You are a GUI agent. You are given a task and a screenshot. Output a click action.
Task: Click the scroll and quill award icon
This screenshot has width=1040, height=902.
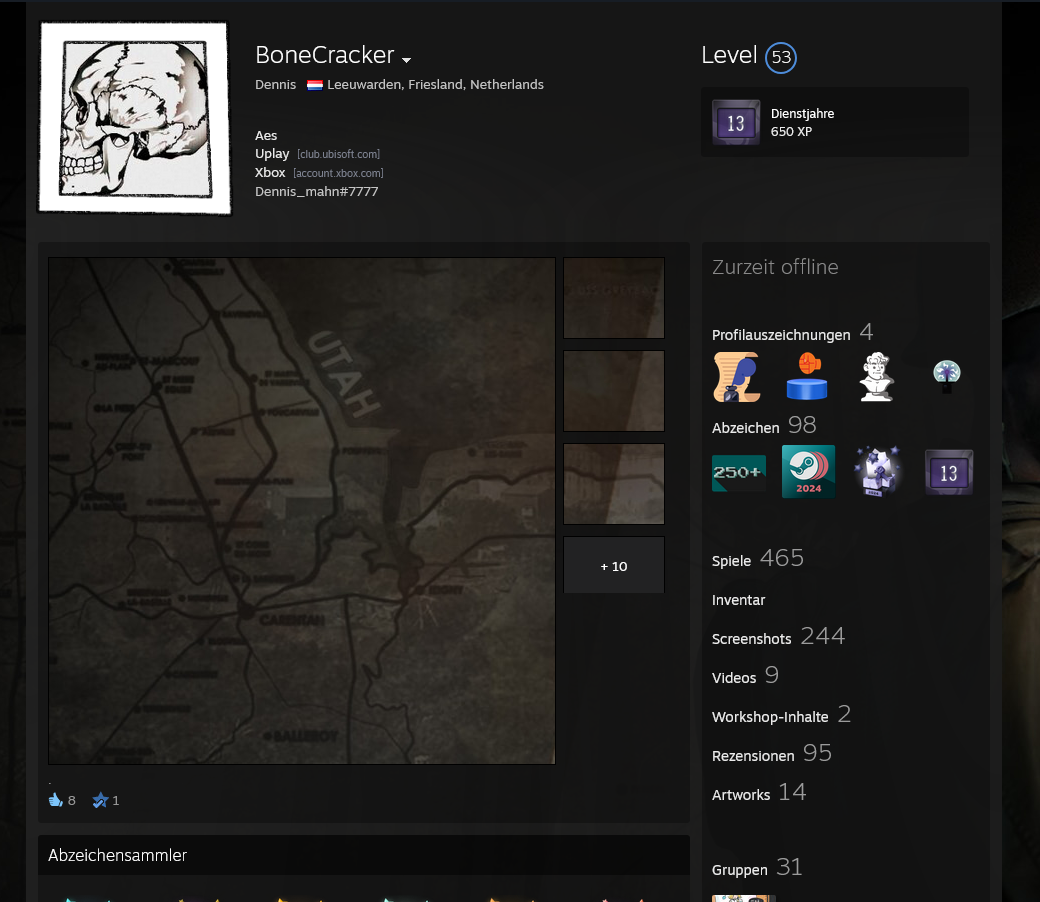tap(736, 377)
